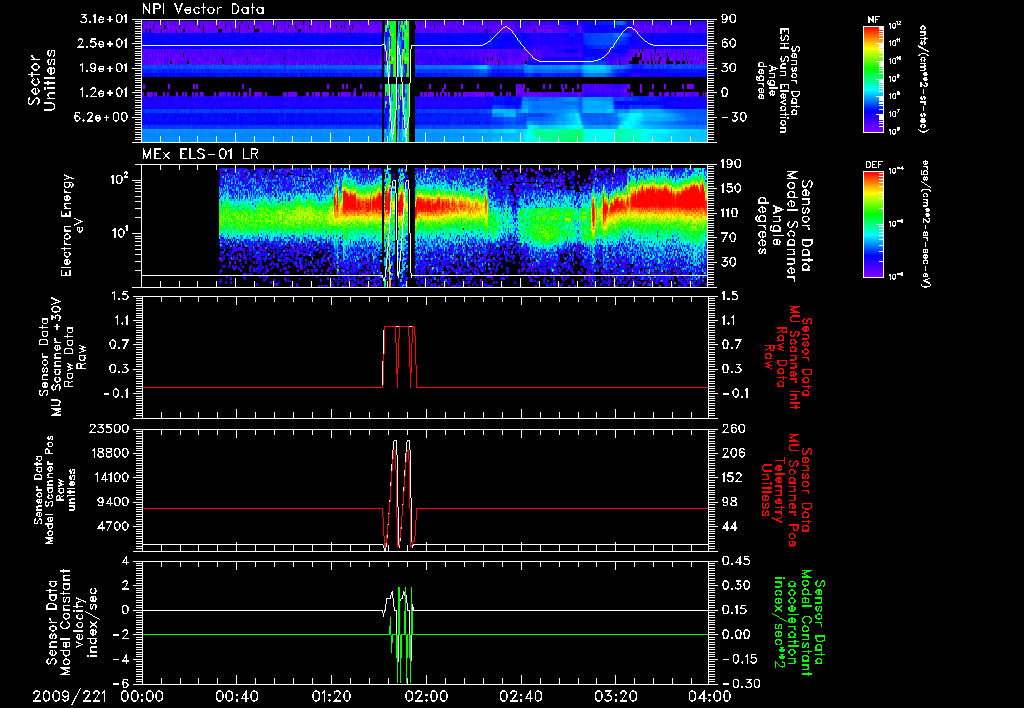Image resolution: width=1024 pixels, height=708 pixels.
Task: Click the "206" telemetry tick value
Action: 731,453
